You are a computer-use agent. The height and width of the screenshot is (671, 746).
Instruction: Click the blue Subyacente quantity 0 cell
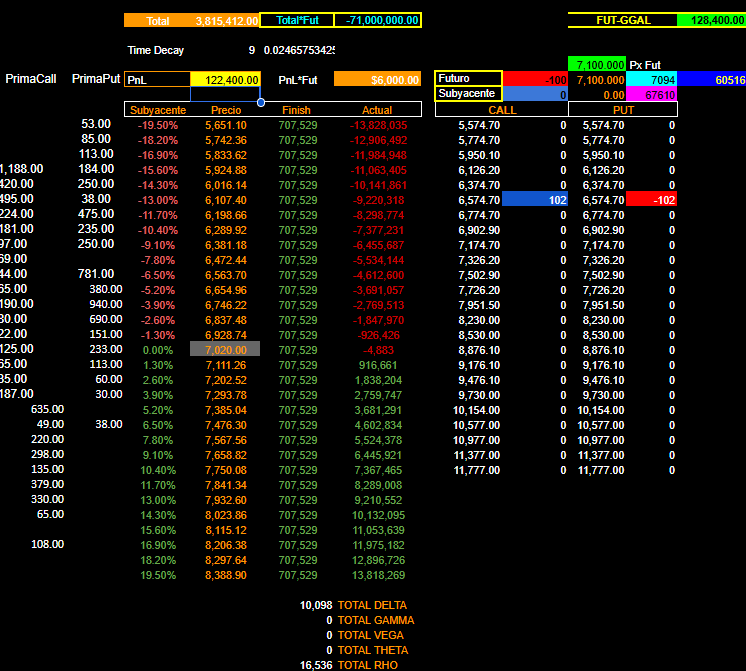[535, 94]
